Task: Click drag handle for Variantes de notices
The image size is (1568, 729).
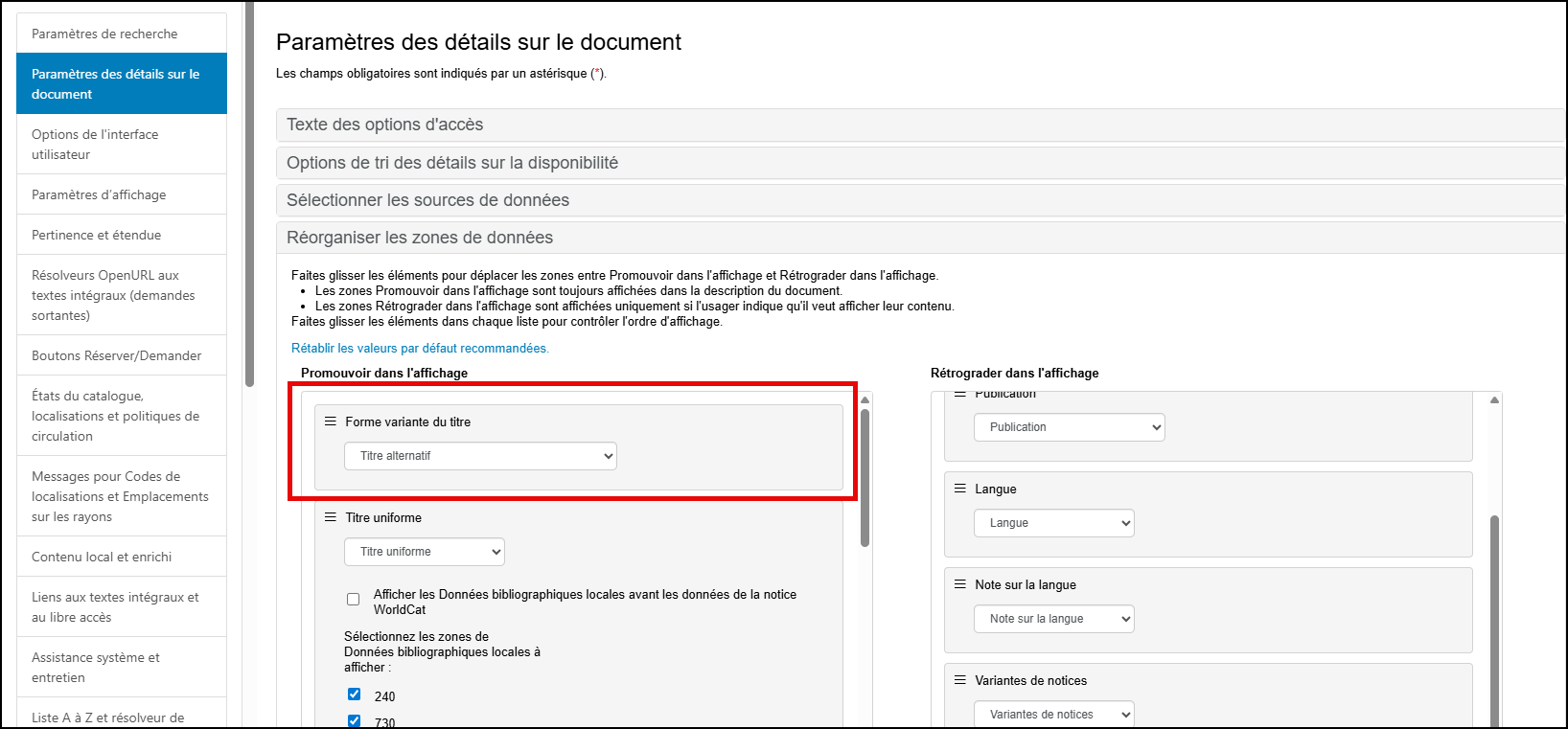Action: coord(960,680)
